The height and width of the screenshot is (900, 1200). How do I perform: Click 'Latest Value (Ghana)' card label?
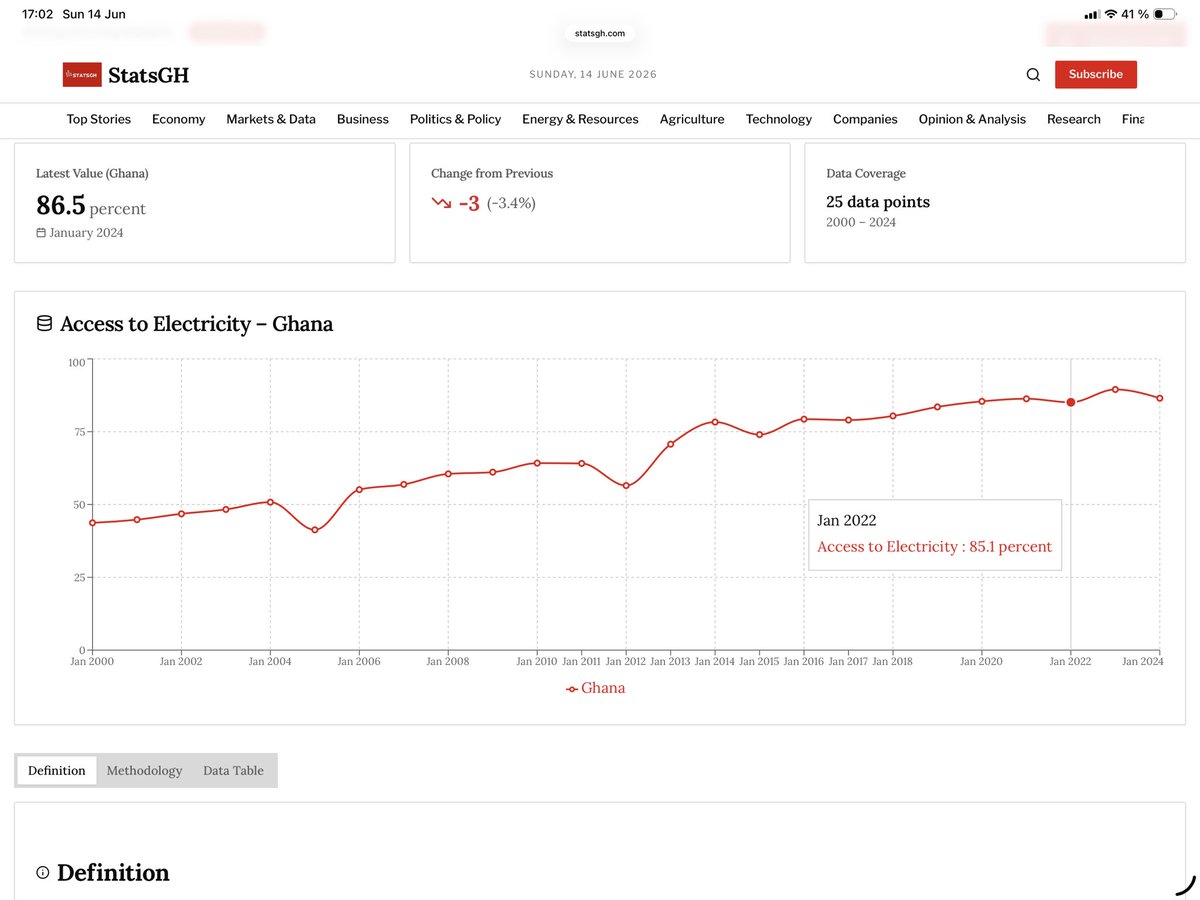tap(92, 173)
